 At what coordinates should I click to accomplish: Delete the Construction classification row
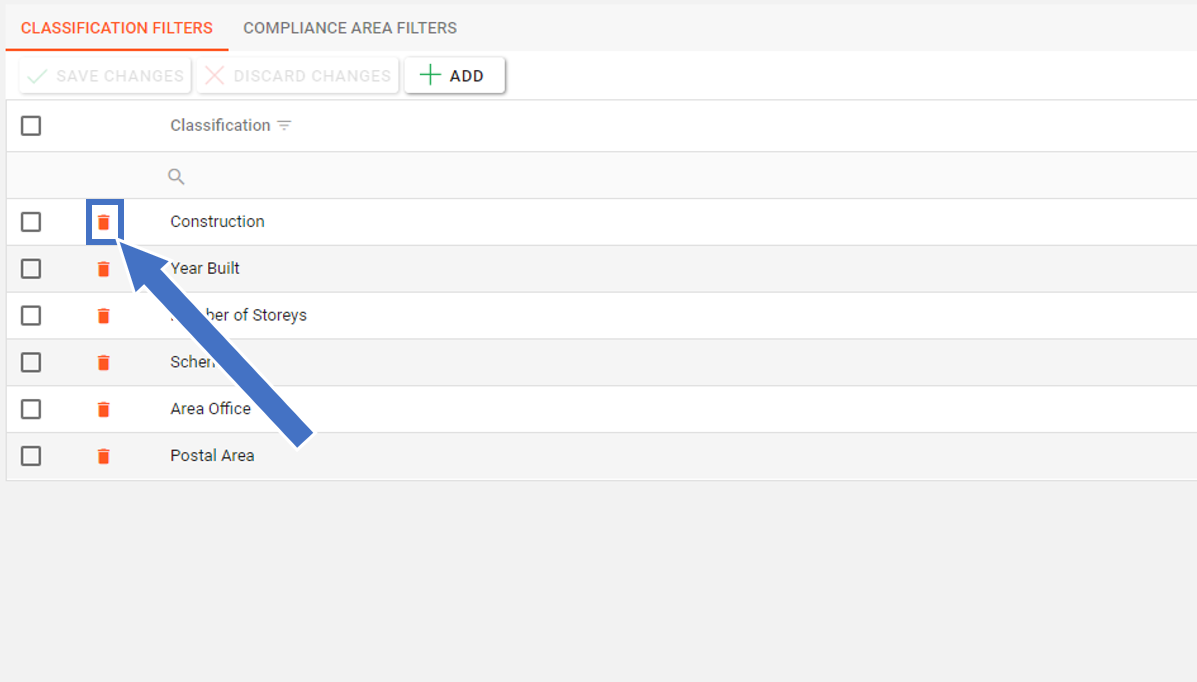(x=103, y=222)
